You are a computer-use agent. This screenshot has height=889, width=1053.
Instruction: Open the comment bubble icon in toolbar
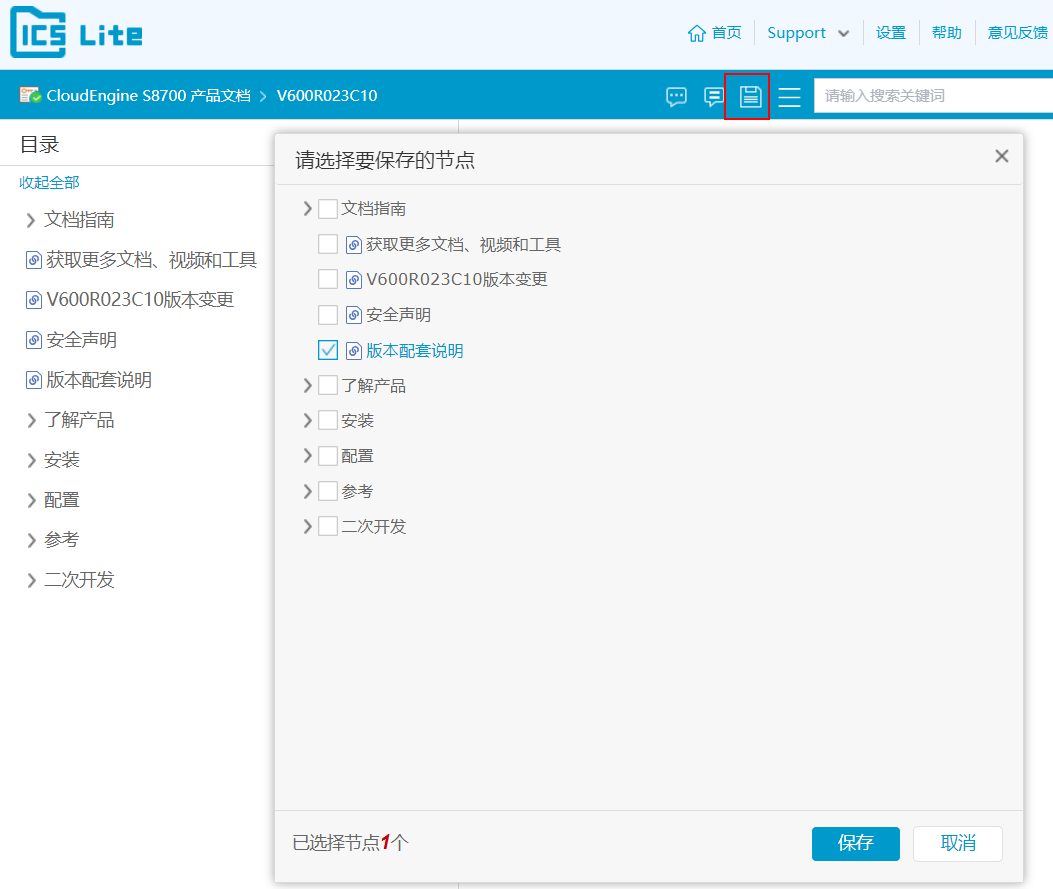point(676,96)
